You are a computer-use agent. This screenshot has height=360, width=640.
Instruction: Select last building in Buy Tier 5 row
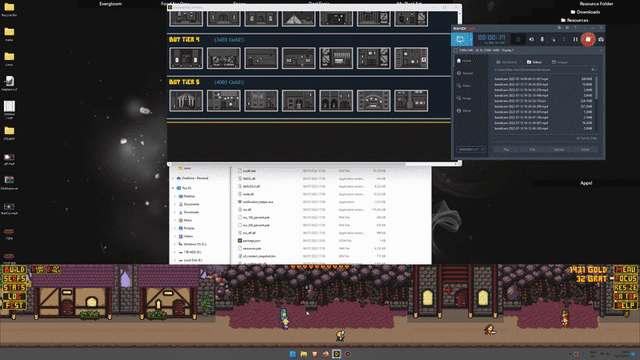411,100
